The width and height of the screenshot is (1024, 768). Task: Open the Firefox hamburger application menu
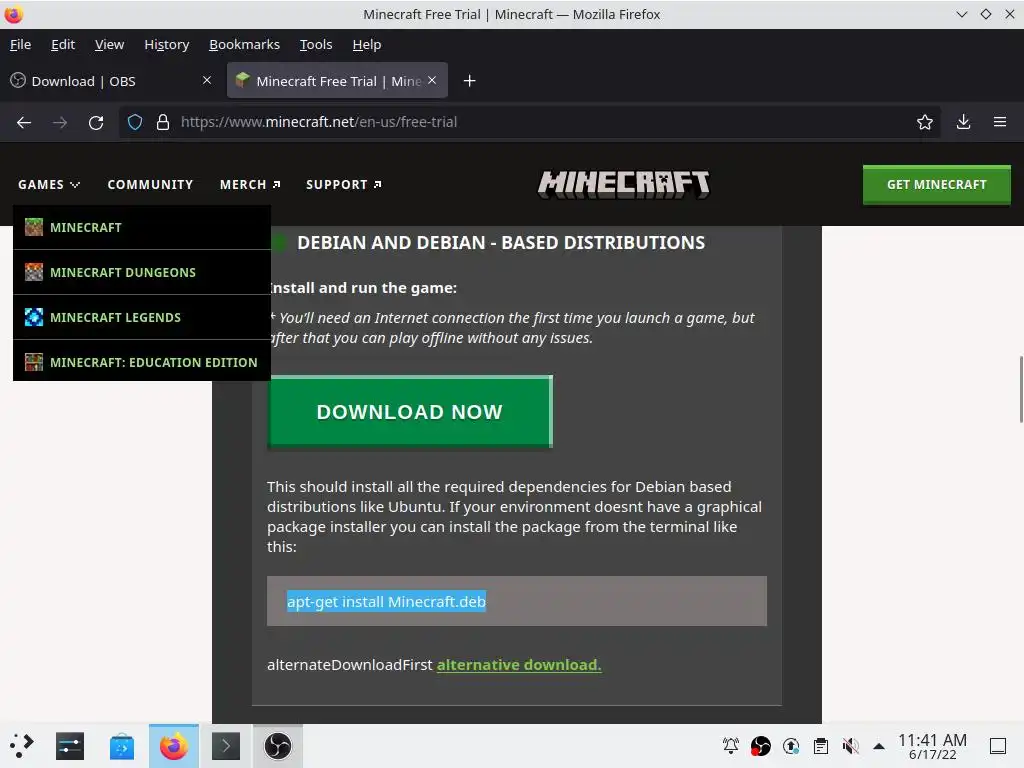(x=1000, y=122)
